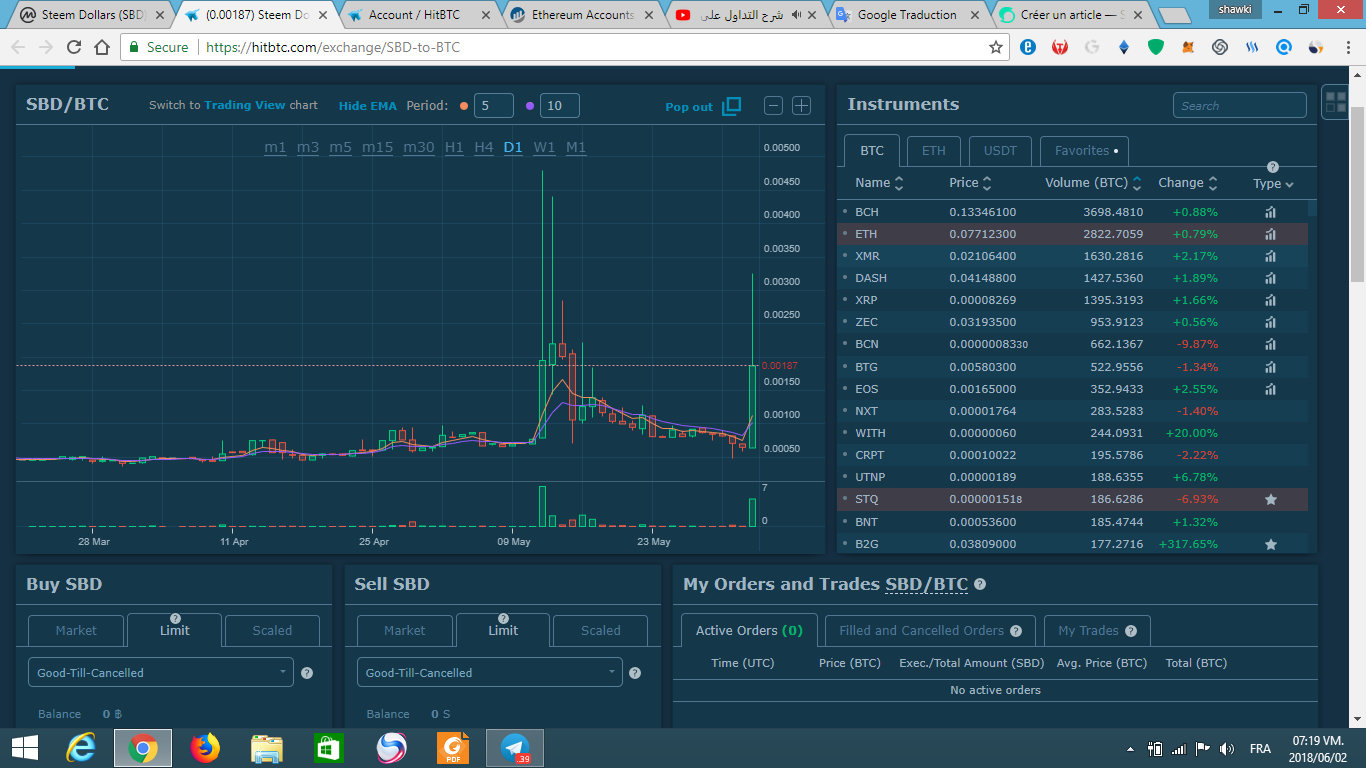Image resolution: width=1366 pixels, height=768 pixels.
Task: Reload the page in Chrome
Action: point(74,47)
